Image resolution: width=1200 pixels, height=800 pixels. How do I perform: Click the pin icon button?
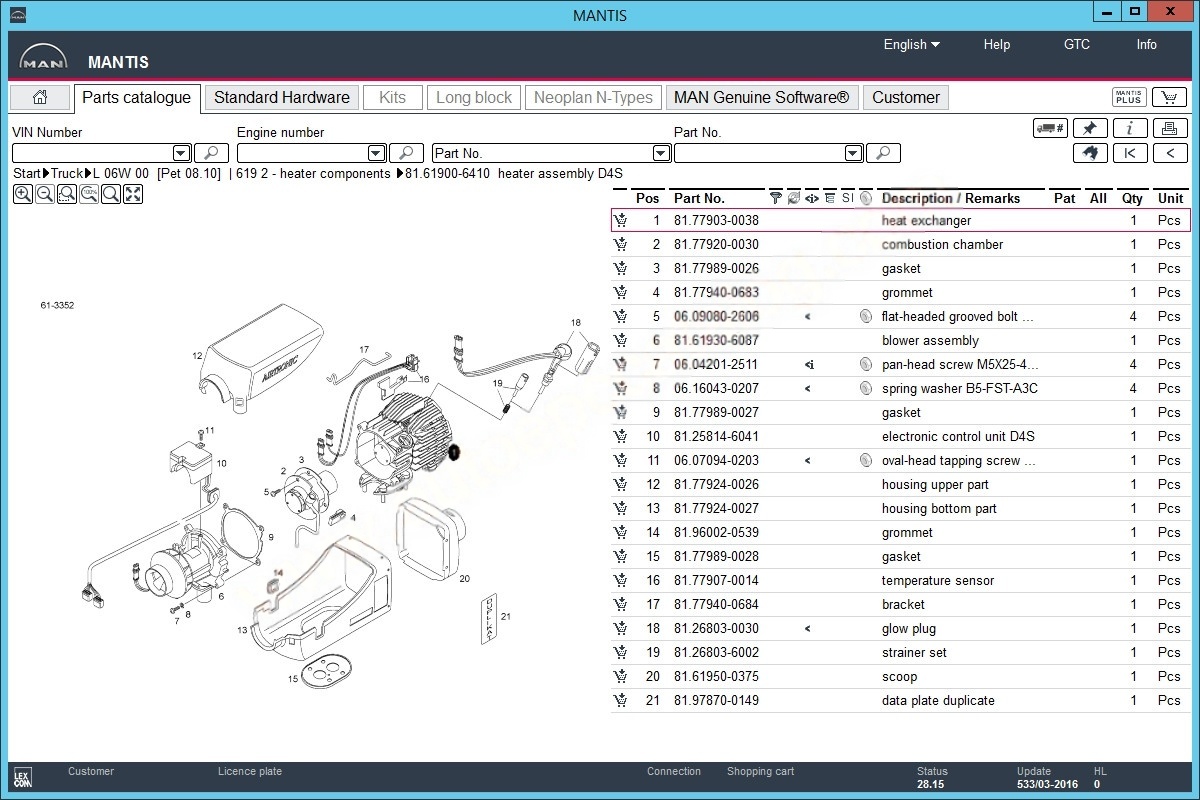tap(1090, 128)
